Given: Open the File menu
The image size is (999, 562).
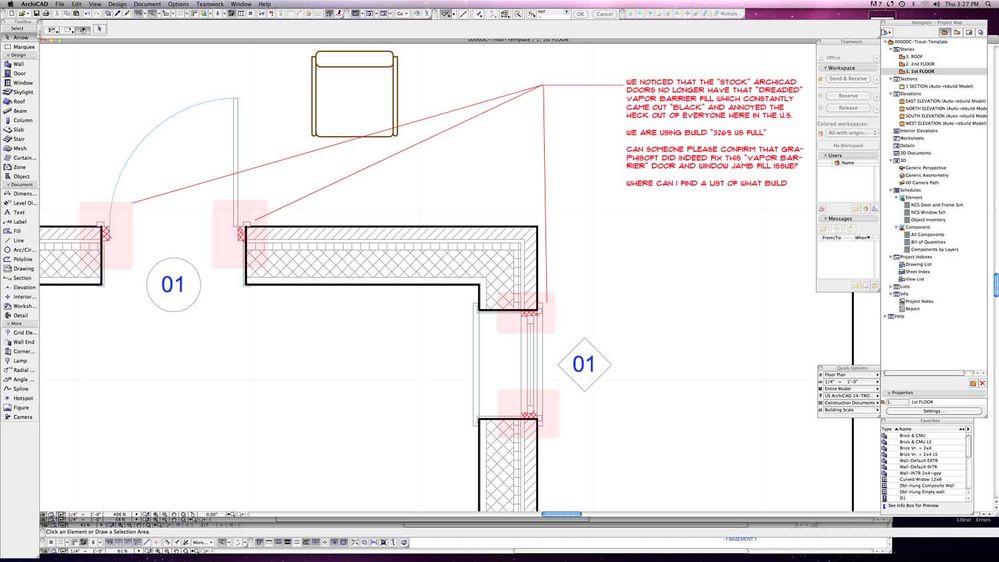Looking at the screenshot, I should [59, 4].
